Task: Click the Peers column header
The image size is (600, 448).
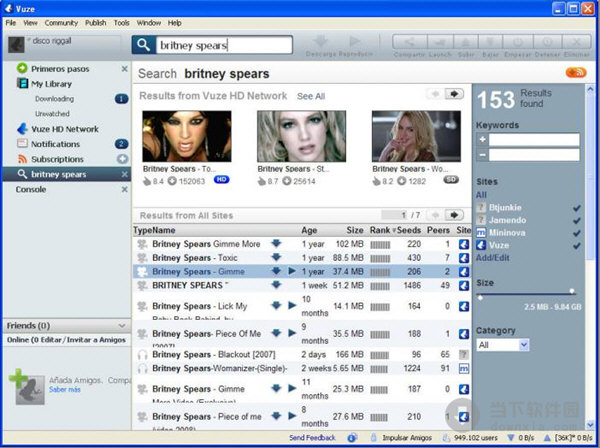Action: [438, 230]
